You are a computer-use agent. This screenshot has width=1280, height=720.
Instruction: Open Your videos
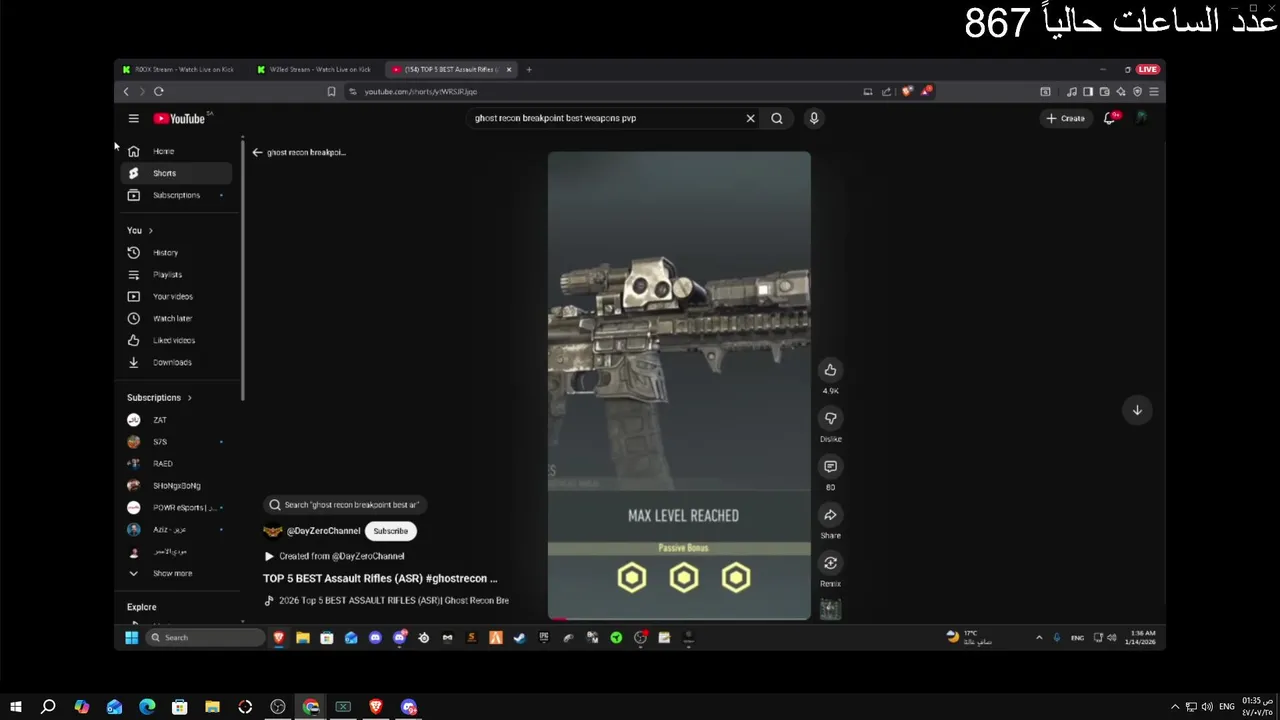[x=176, y=297]
